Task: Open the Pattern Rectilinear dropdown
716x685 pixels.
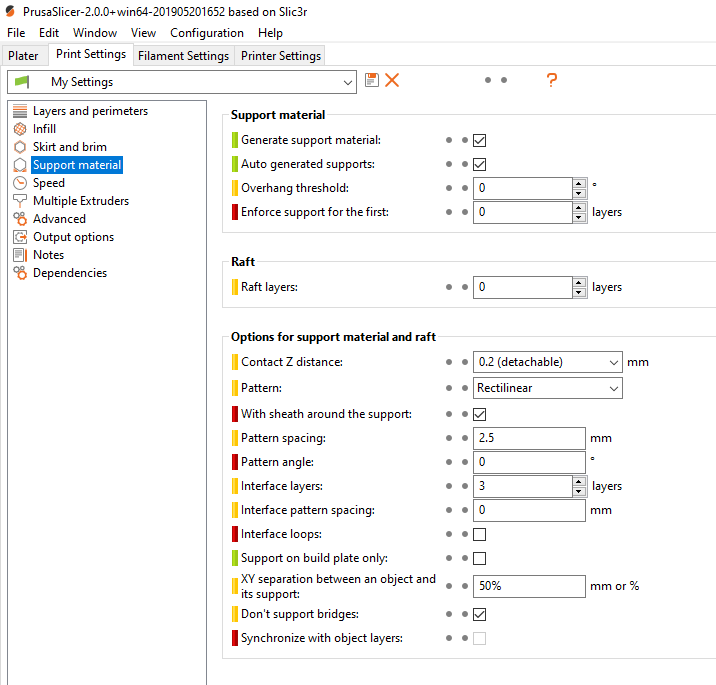Action: 548,388
